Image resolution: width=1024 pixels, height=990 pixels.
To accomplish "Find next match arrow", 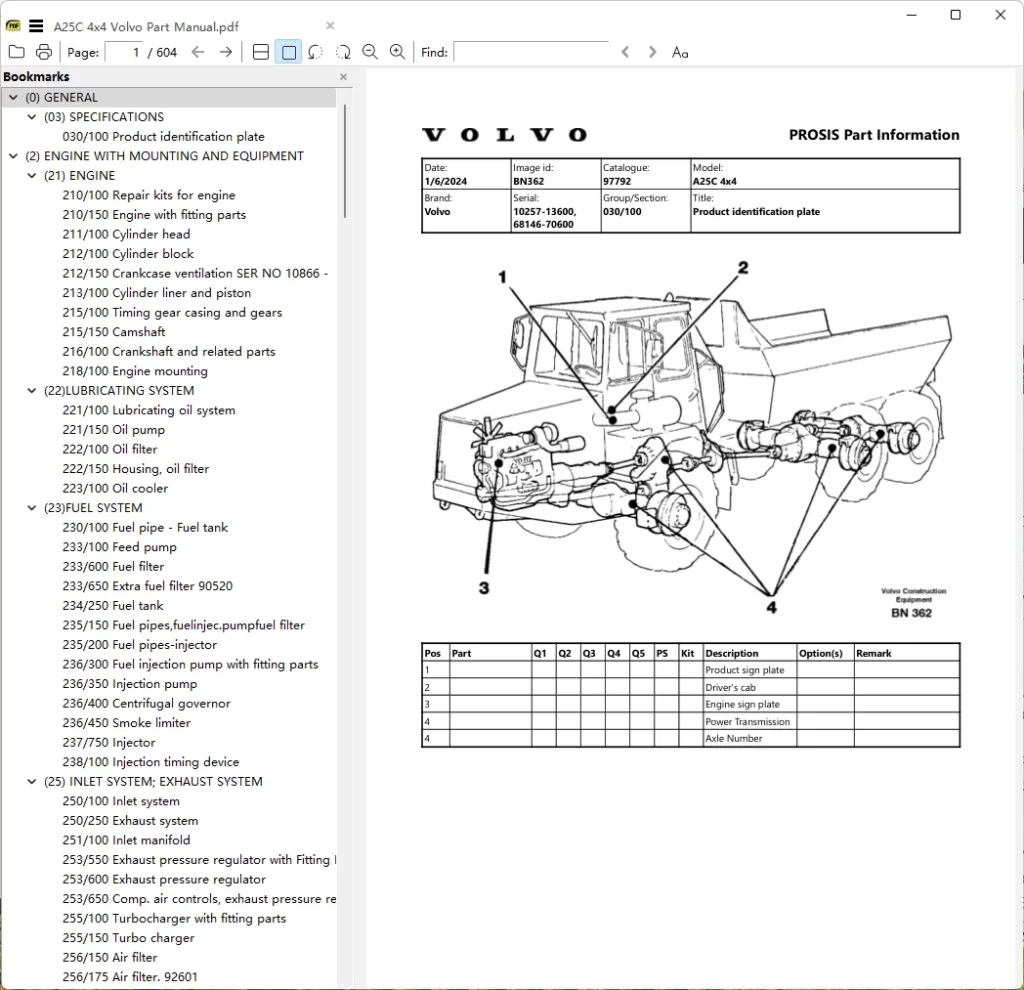I will point(652,52).
